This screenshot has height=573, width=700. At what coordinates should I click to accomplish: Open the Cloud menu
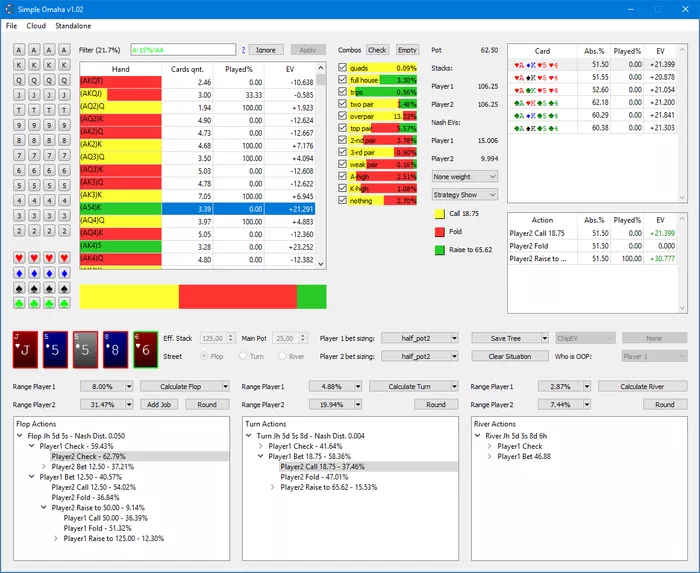point(36,25)
